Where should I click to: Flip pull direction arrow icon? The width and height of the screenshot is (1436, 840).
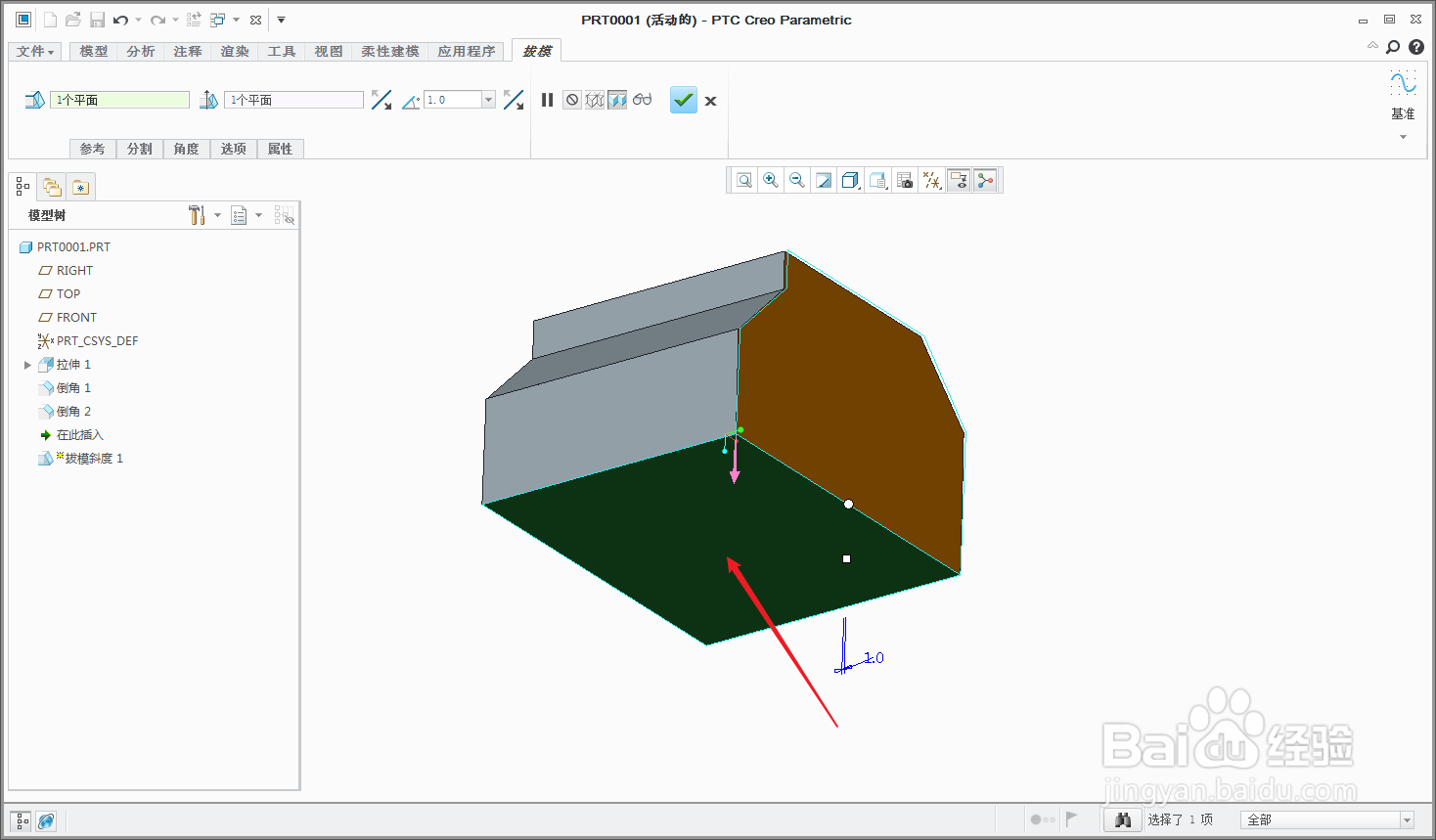click(x=381, y=100)
